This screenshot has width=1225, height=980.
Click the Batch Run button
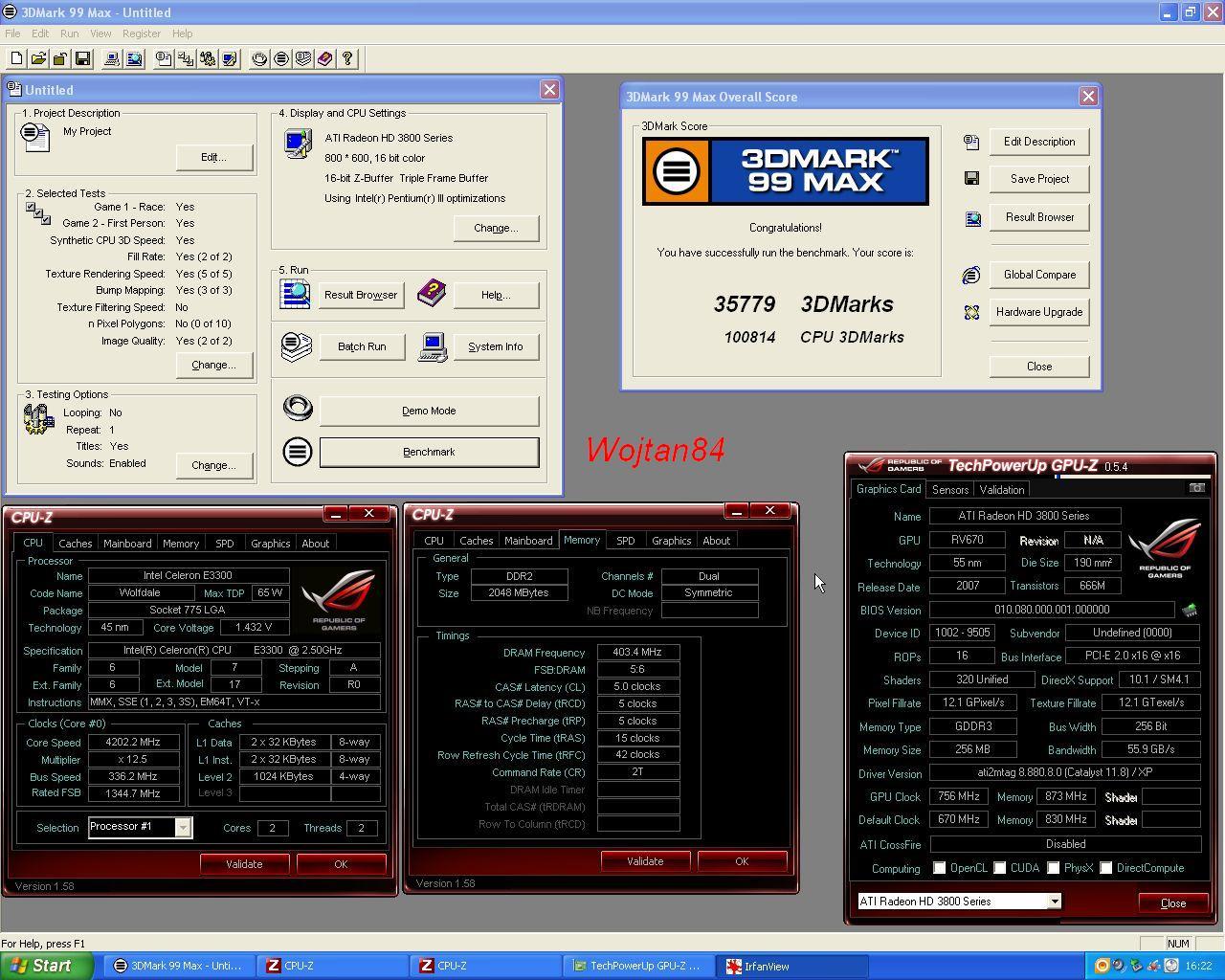tap(362, 346)
